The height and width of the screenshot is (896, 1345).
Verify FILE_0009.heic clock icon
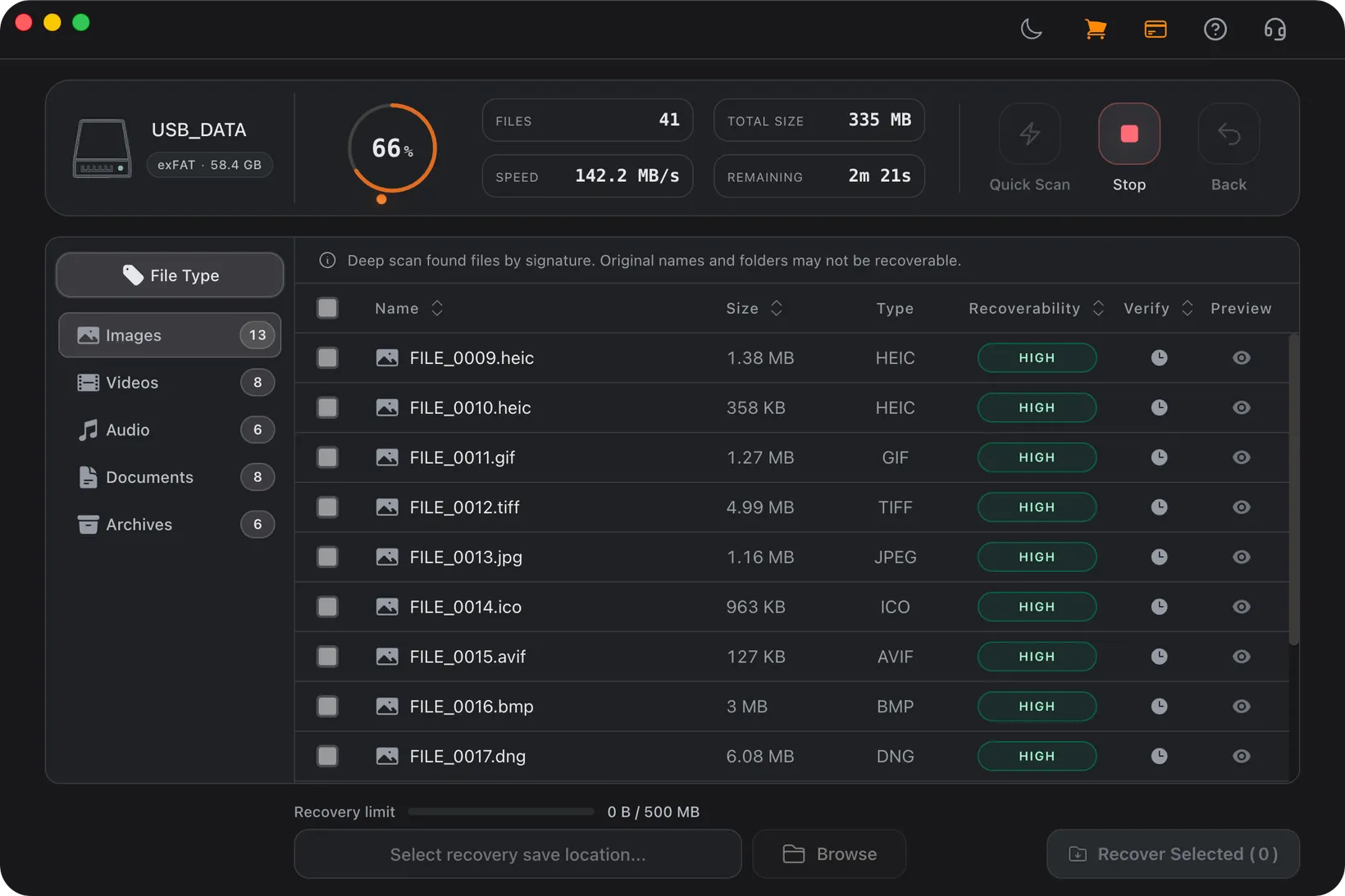[x=1159, y=357]
